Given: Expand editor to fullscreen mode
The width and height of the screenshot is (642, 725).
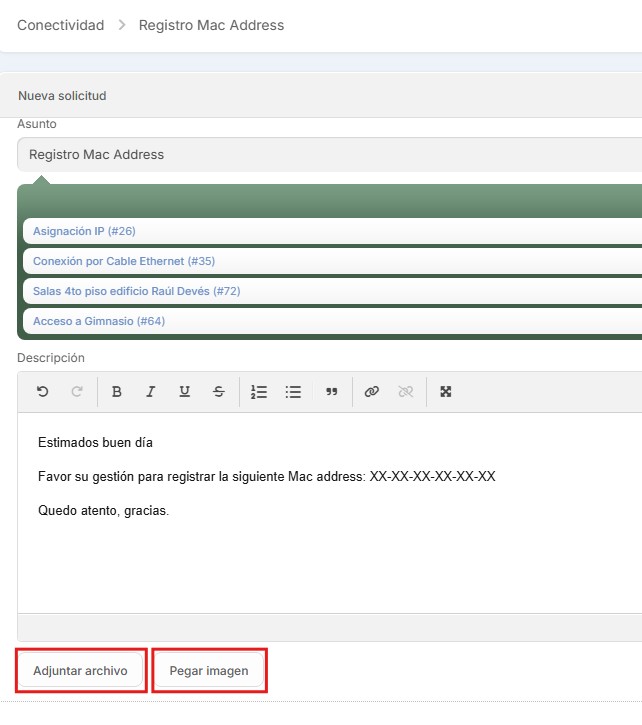Looking at the screenshot, I should coord(446,392).
